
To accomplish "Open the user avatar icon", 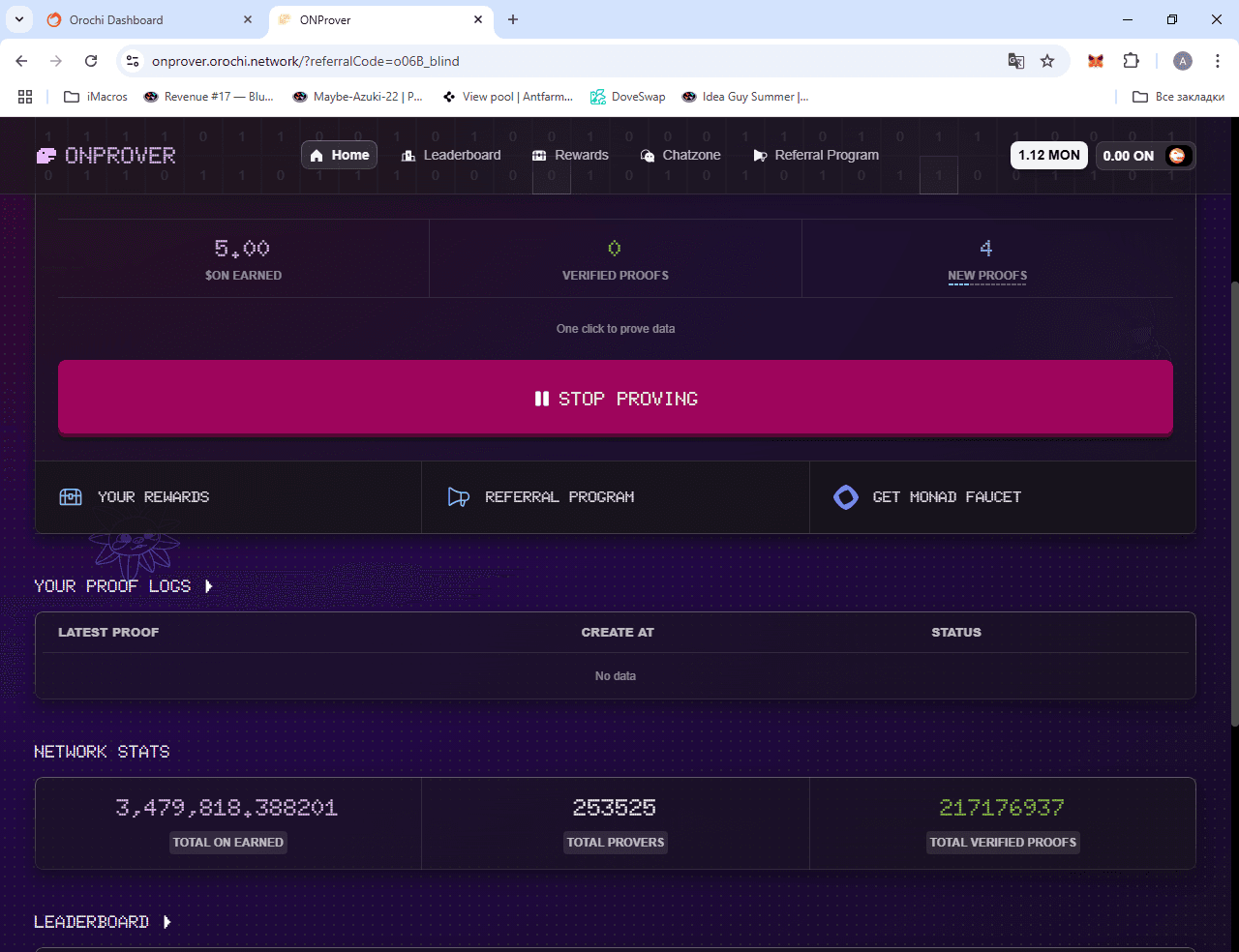I will coord(1177,156).
